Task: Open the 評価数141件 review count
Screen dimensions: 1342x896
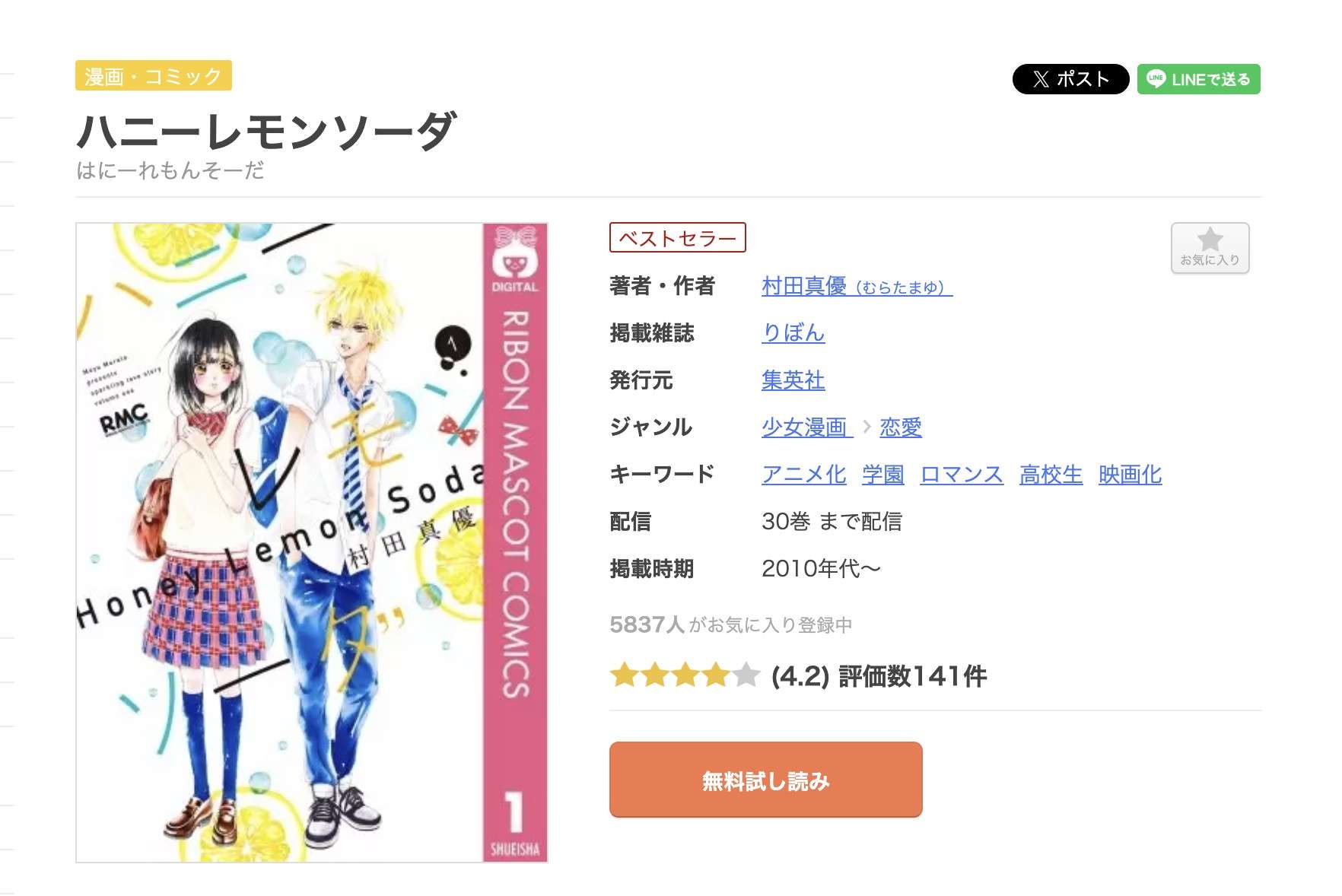Action: coord(912,675)
